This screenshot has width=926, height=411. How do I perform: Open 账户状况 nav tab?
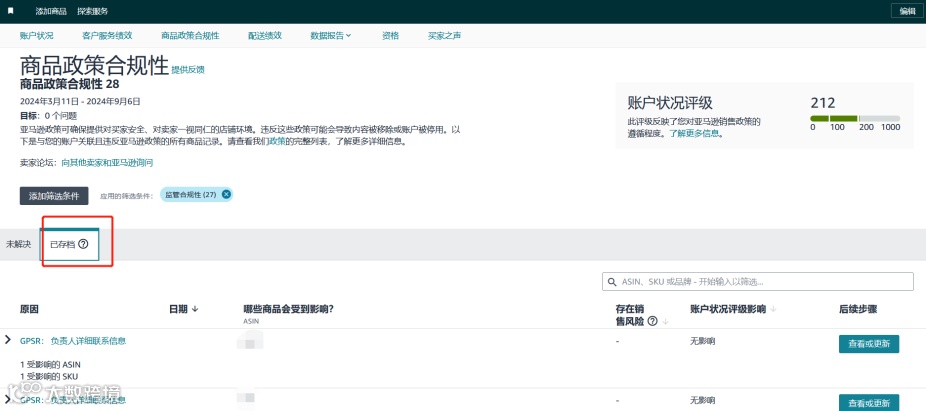point(37,36)
